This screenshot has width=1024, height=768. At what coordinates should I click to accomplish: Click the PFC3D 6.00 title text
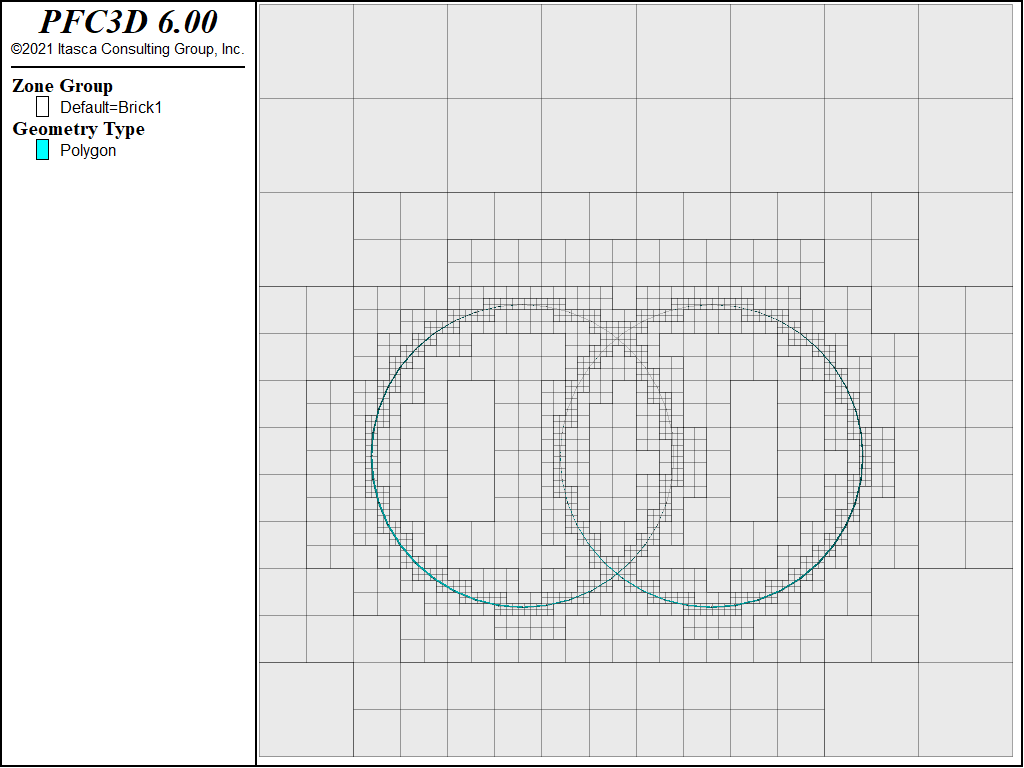pos(128,22)
